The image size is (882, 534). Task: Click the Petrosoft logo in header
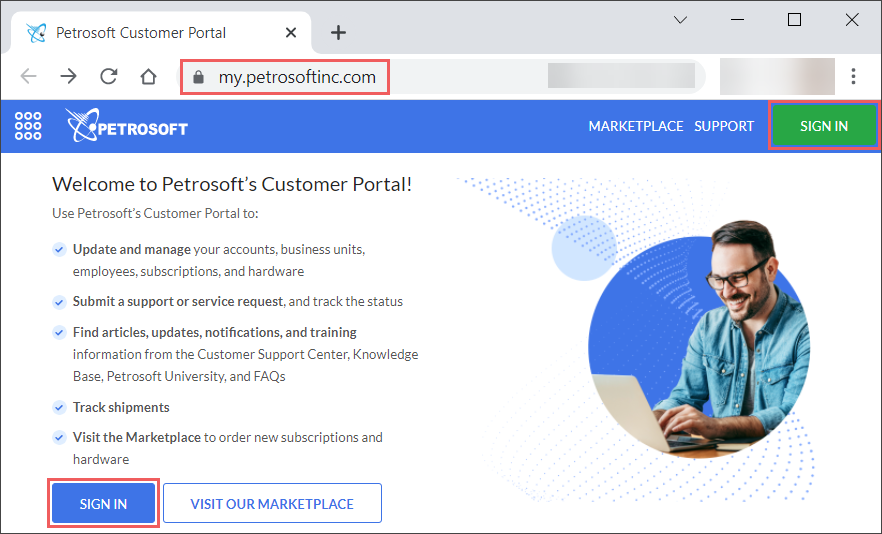tap(127, 125)
